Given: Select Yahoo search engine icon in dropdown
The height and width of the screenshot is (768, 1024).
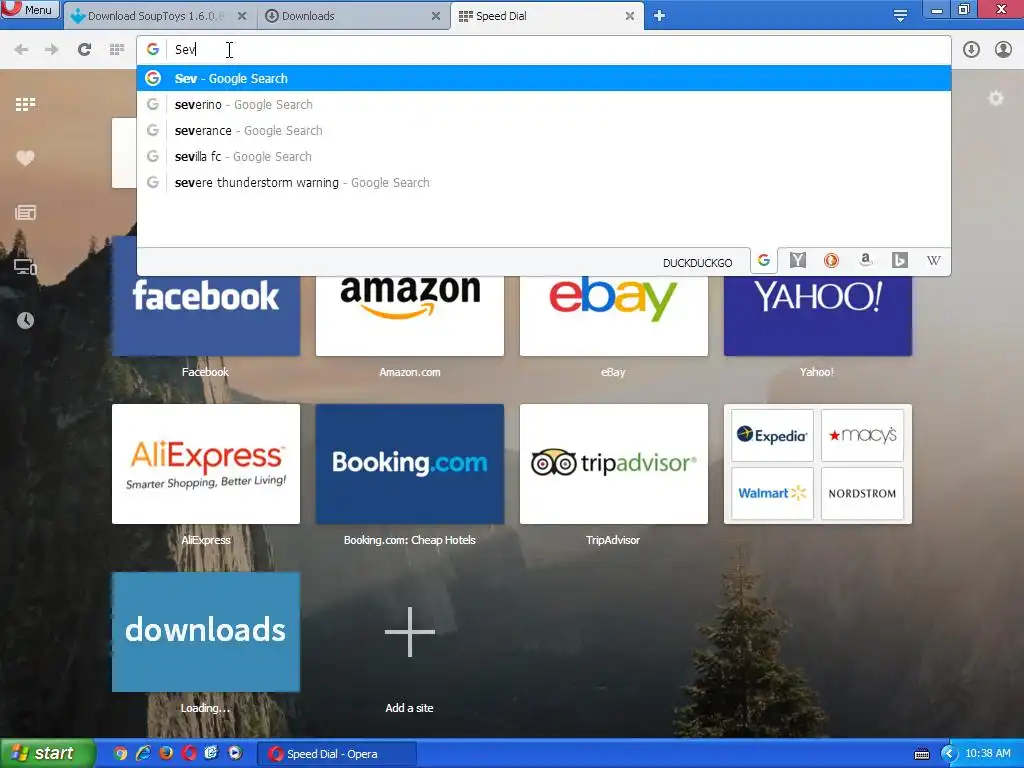Looking at the screenshot, I should coord(797,261).
